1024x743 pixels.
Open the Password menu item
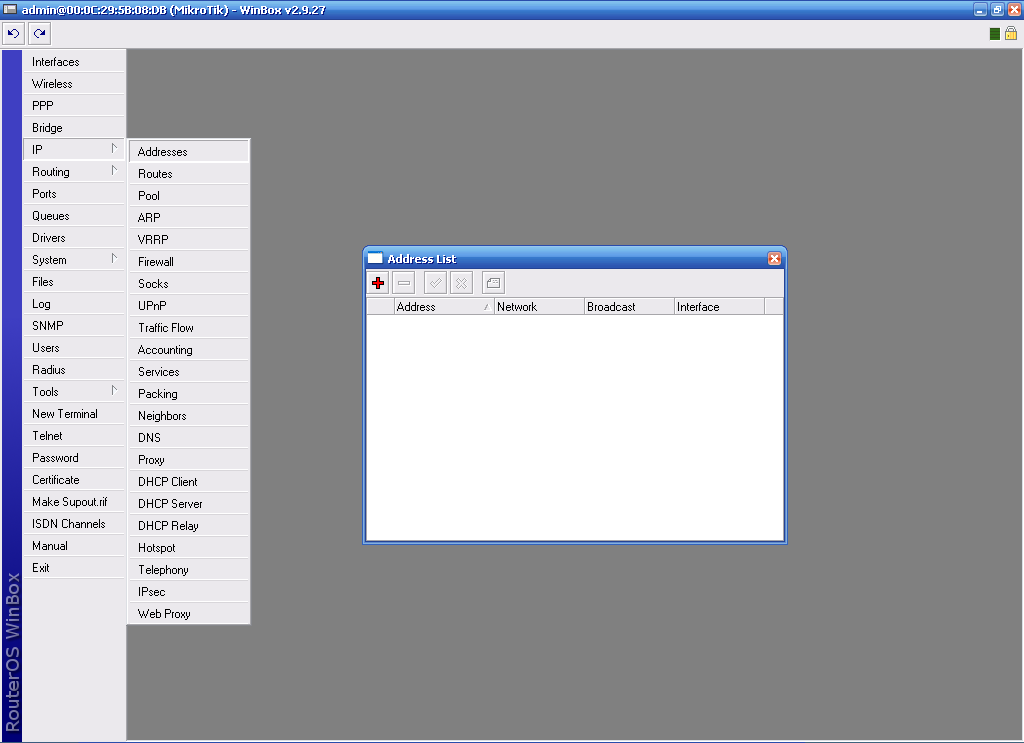coord(74,458)
